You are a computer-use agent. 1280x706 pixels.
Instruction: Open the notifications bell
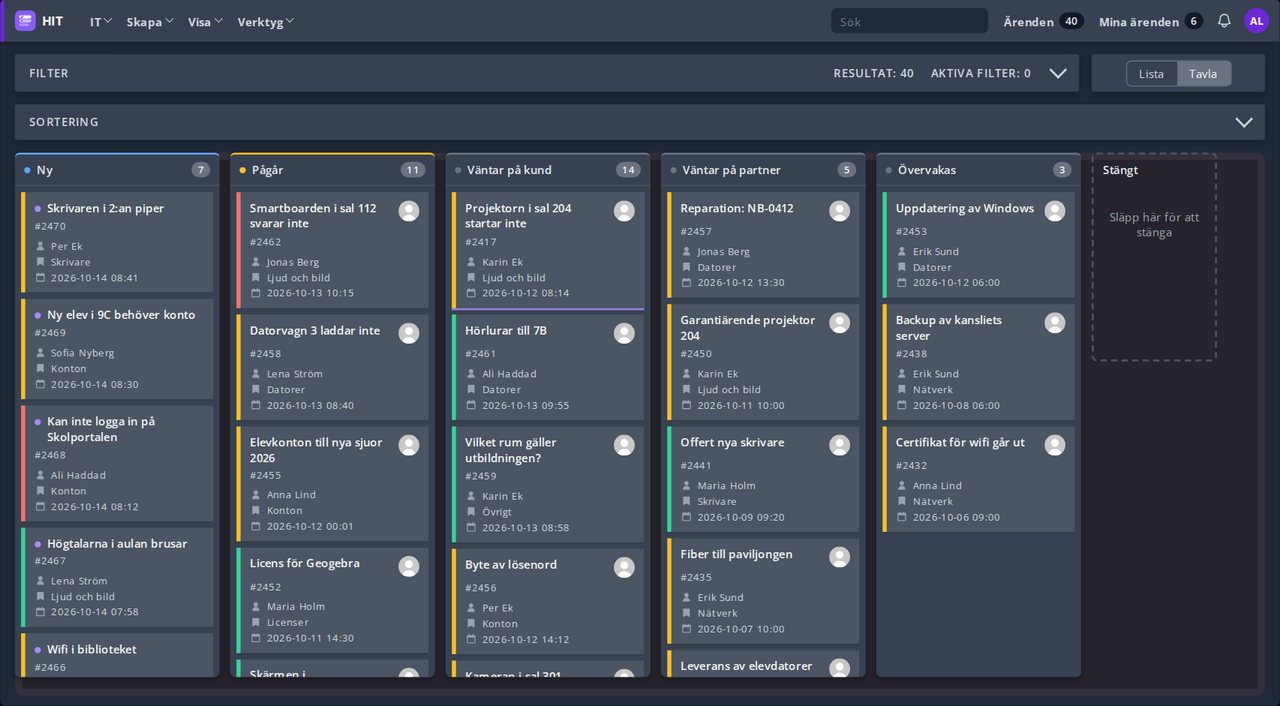(1224, 21)
